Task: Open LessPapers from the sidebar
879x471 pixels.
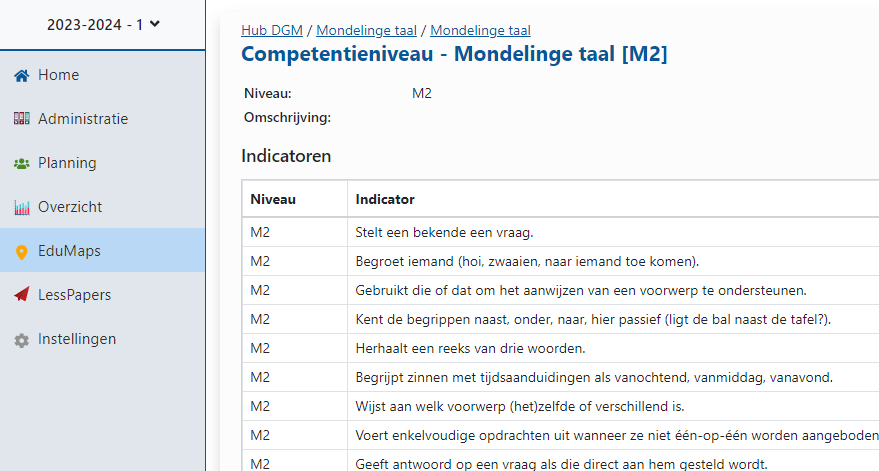Action: [x=103, y=295]
